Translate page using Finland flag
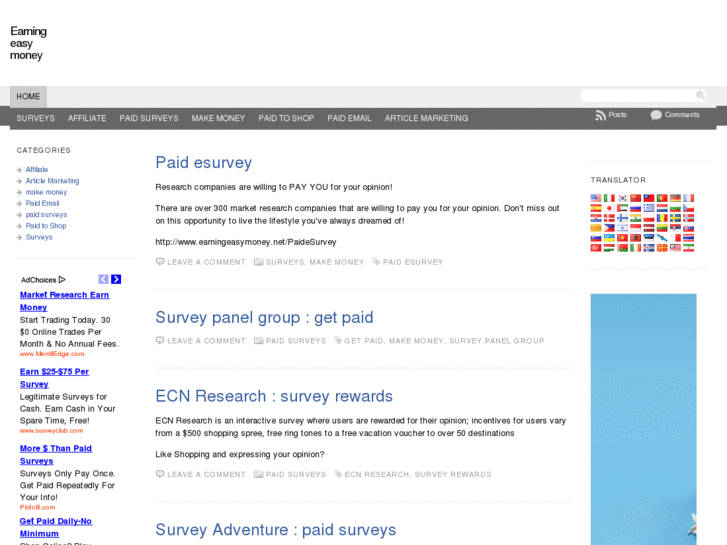 (x=623, y=218)
